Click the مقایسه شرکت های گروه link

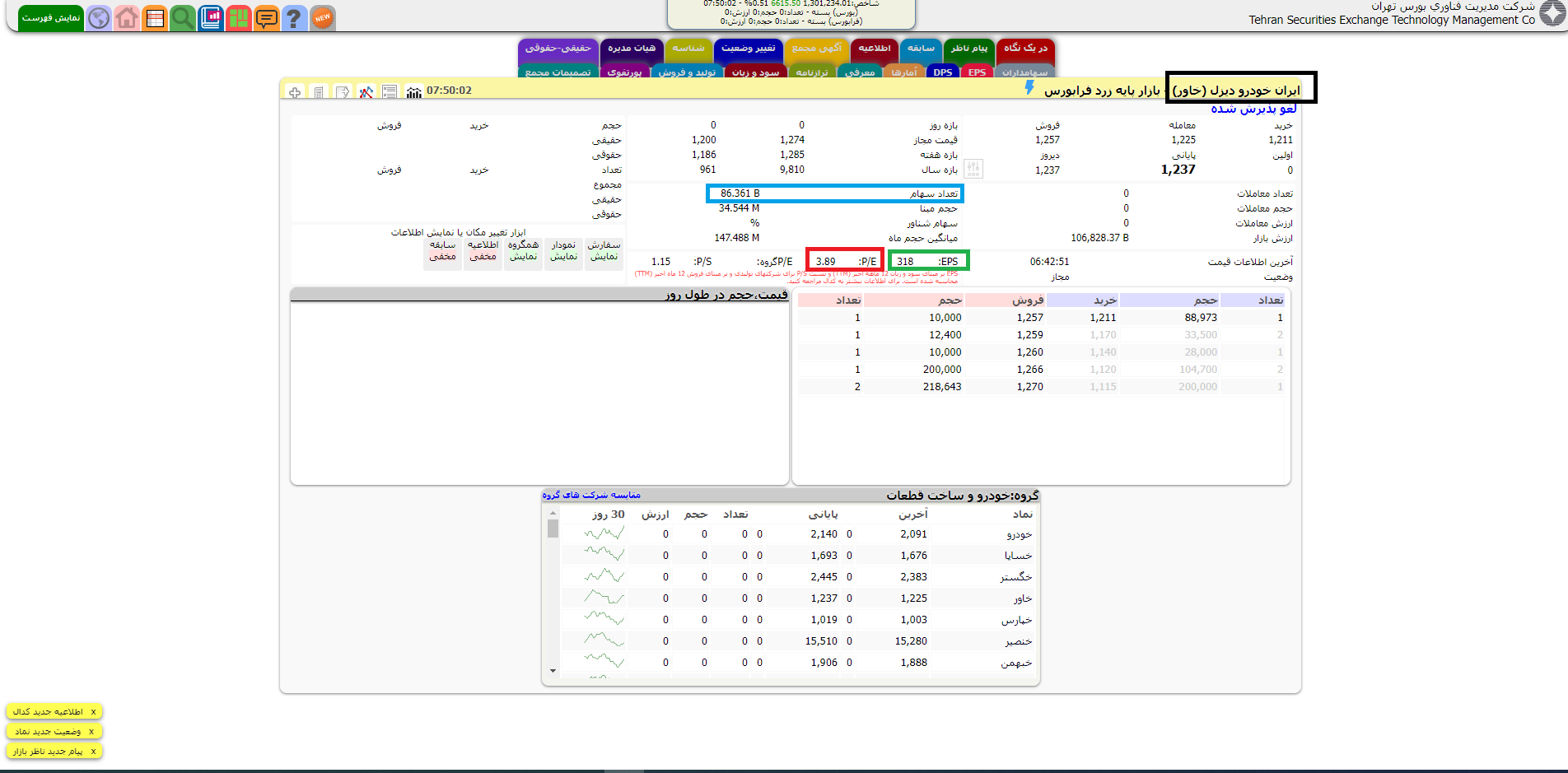click(591, 495)
